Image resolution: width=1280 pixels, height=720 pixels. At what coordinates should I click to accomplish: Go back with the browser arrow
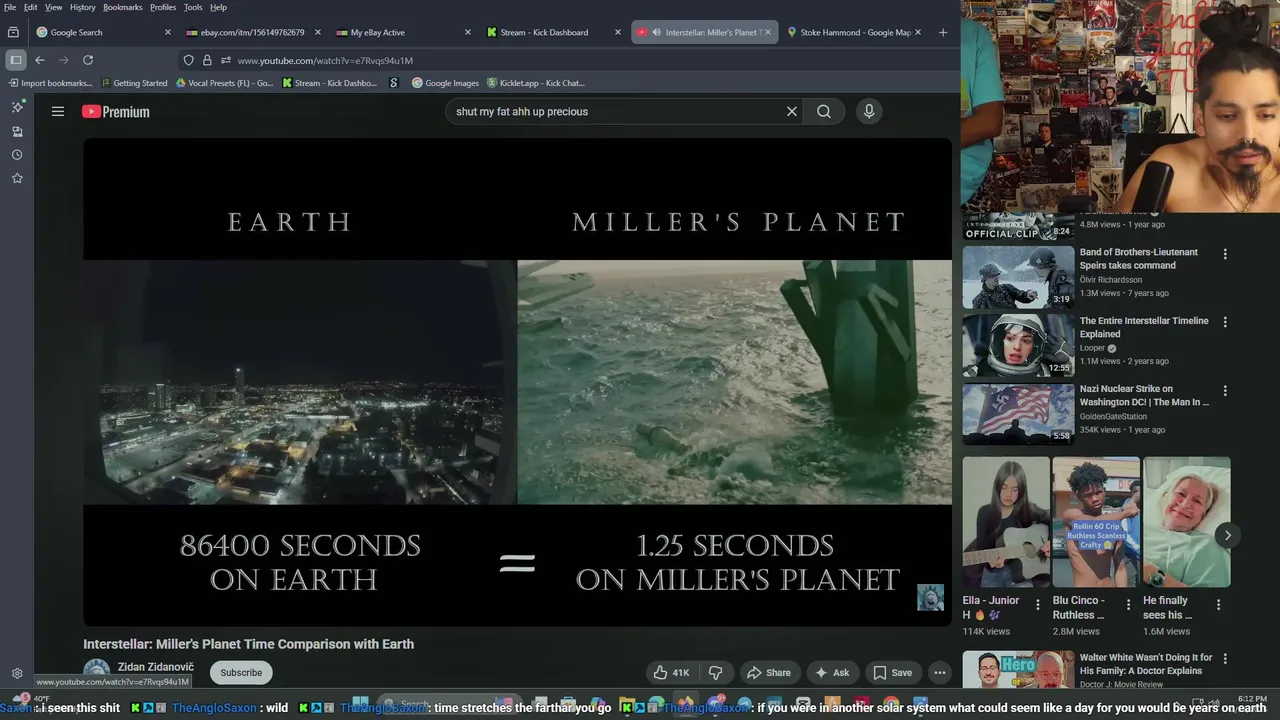coord(40,60)
